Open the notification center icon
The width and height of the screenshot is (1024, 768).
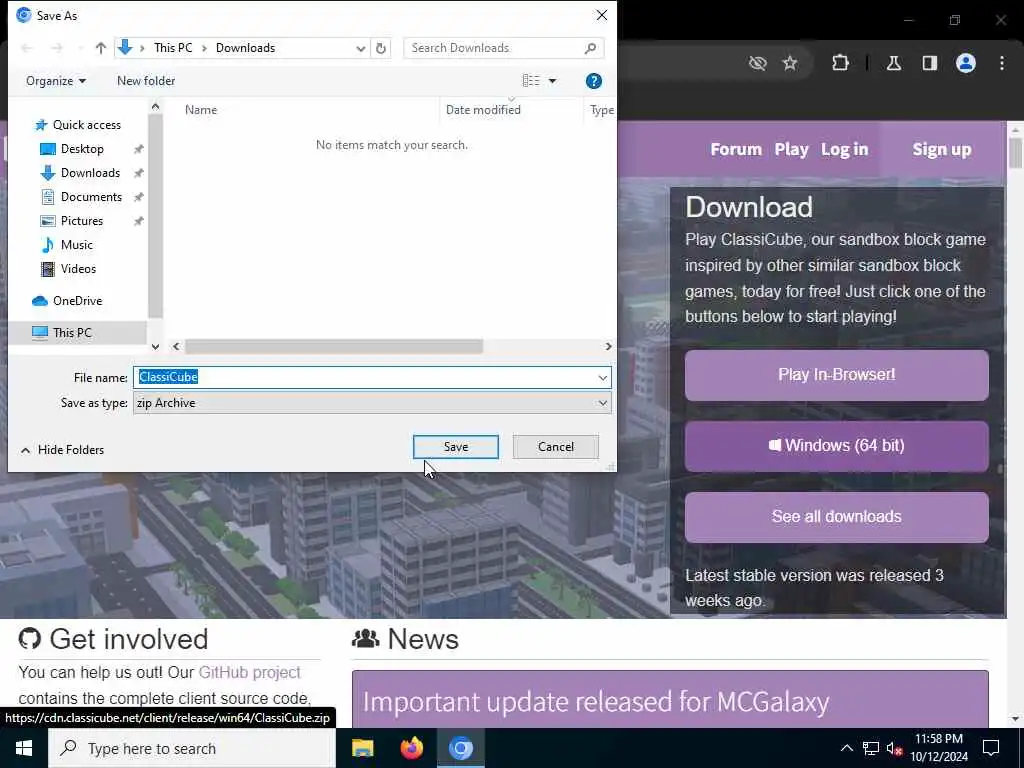(x=991, y=748)
